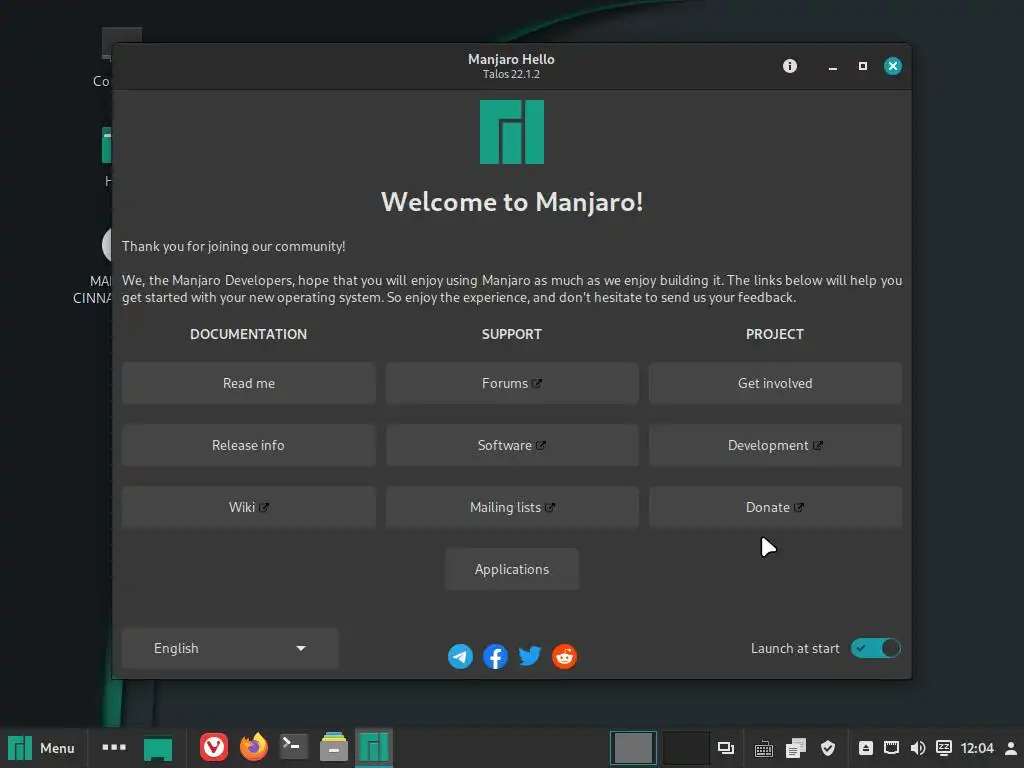This screenshot has height=768, width=1024.
Task: Open the removable drives eject tray icon
Action: tap(865, 748)
